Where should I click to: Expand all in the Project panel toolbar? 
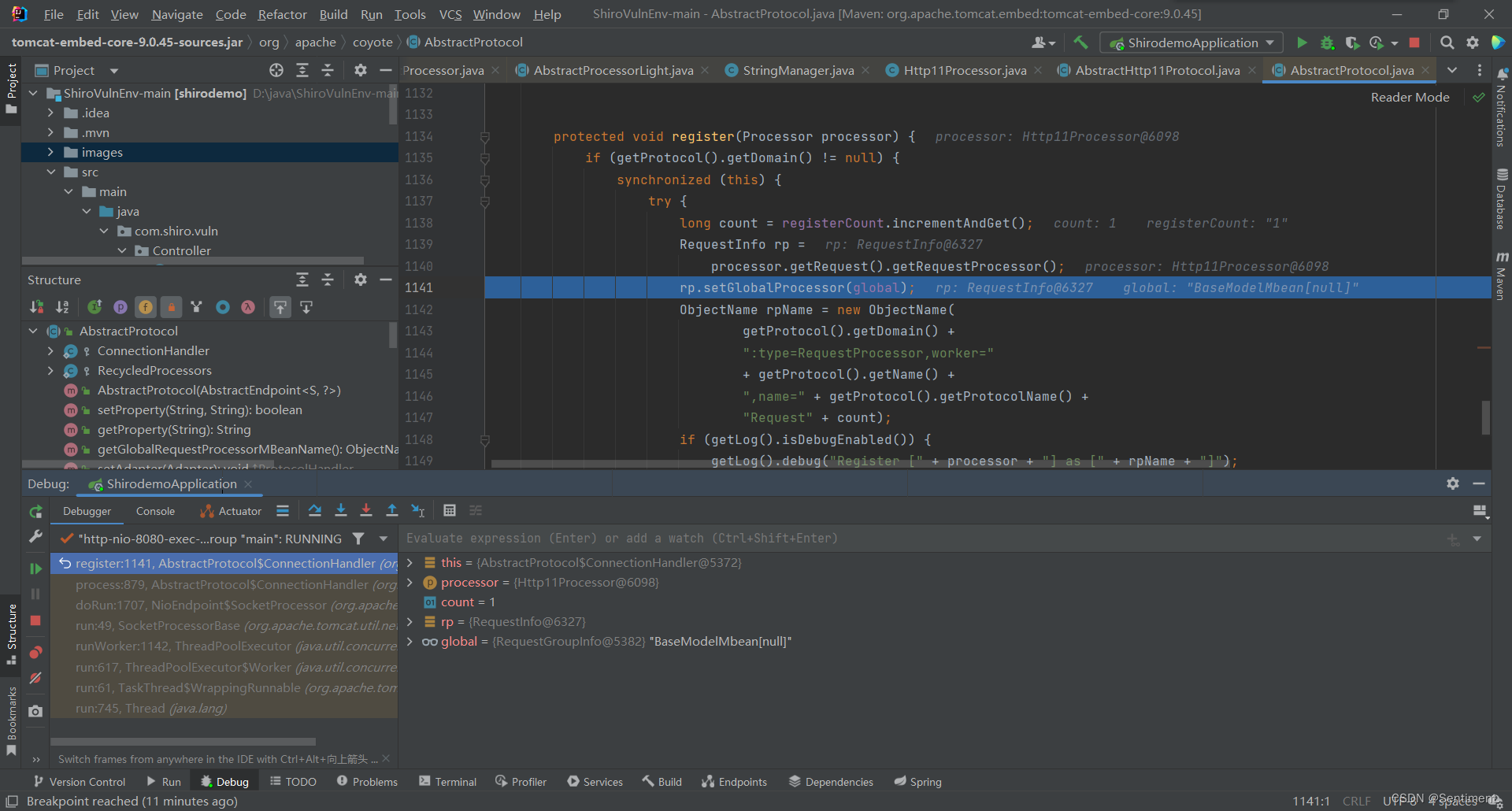302,70
